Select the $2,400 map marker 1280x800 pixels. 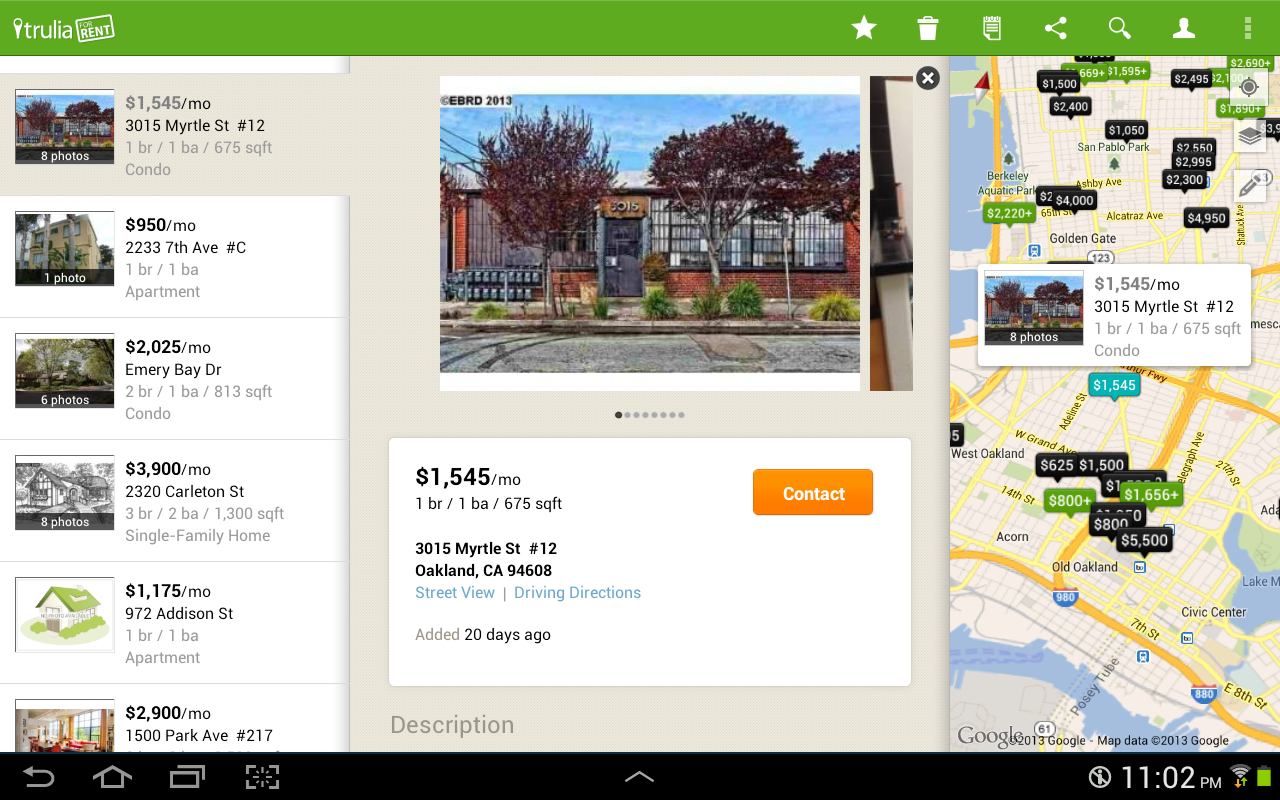[x=1071, y=108]
